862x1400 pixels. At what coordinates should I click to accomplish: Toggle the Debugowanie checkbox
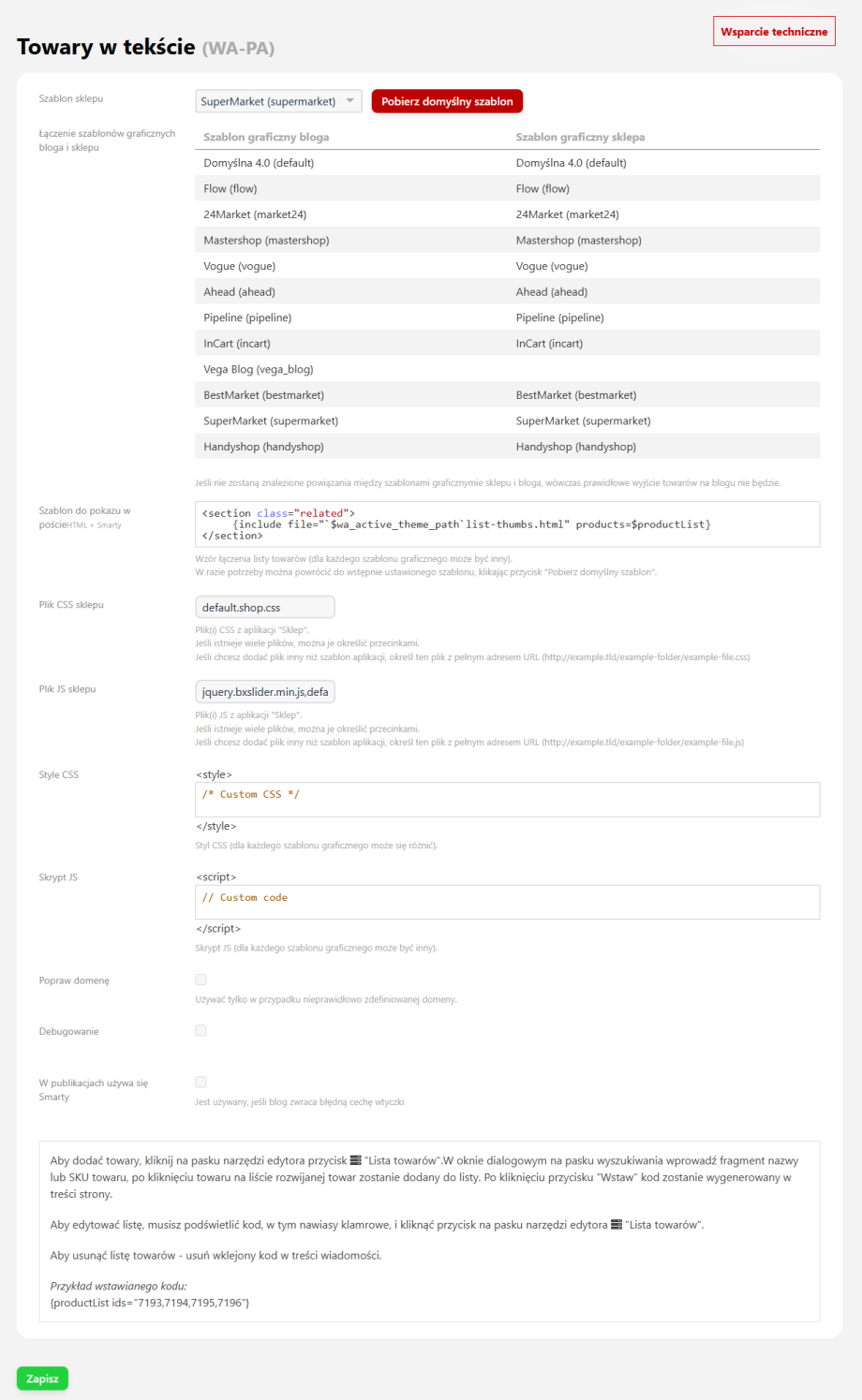click(201, 1030)
